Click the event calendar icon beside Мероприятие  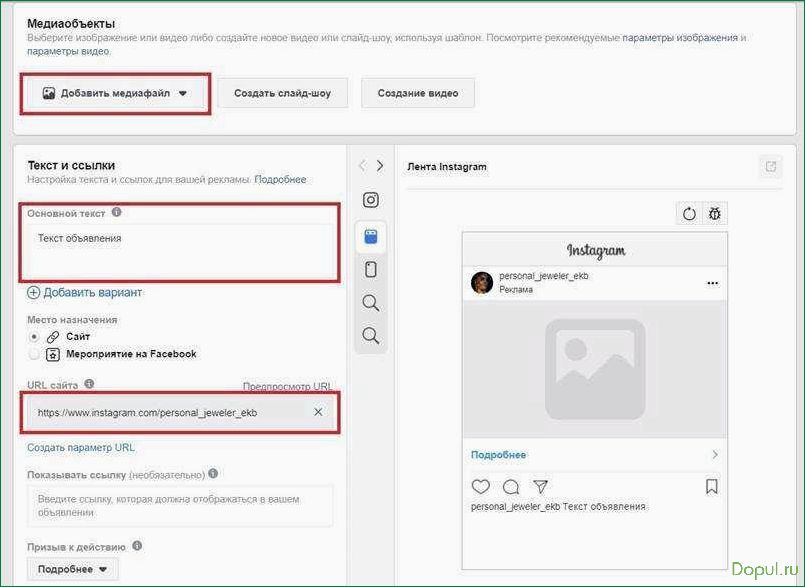53,354
